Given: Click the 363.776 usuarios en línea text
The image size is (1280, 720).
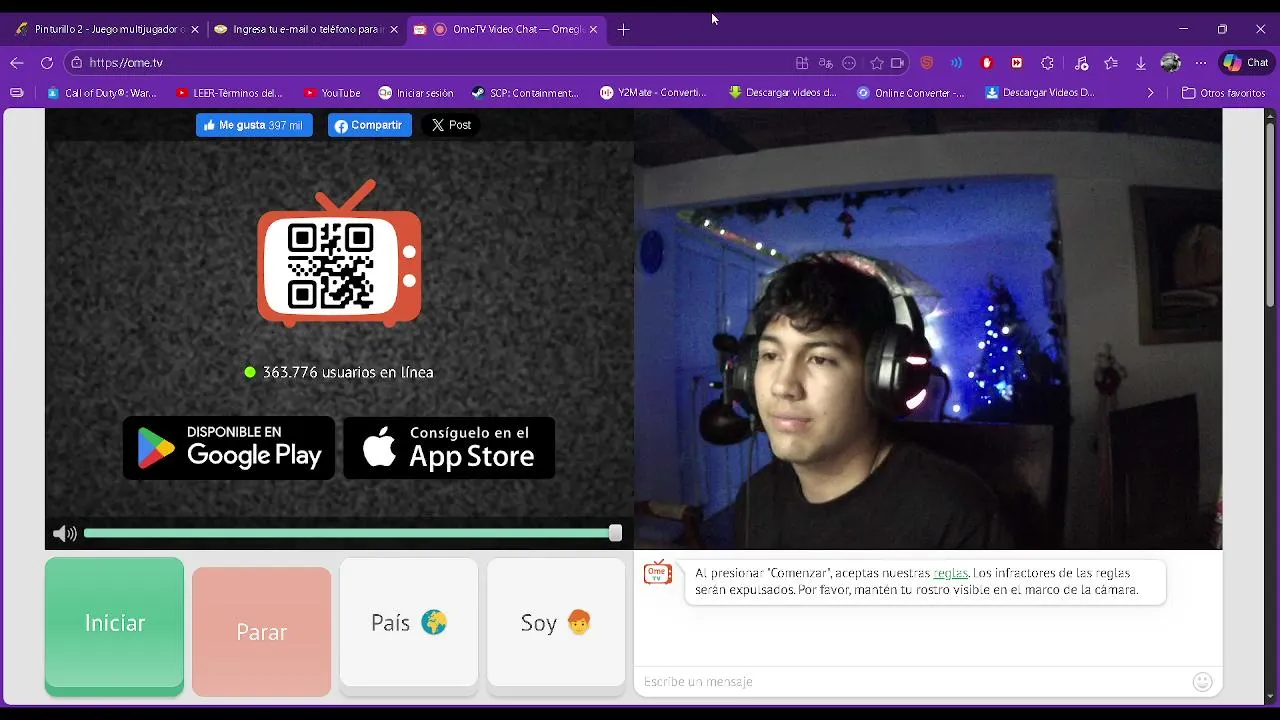Looking at the screenshot, I should coord(347,372).
